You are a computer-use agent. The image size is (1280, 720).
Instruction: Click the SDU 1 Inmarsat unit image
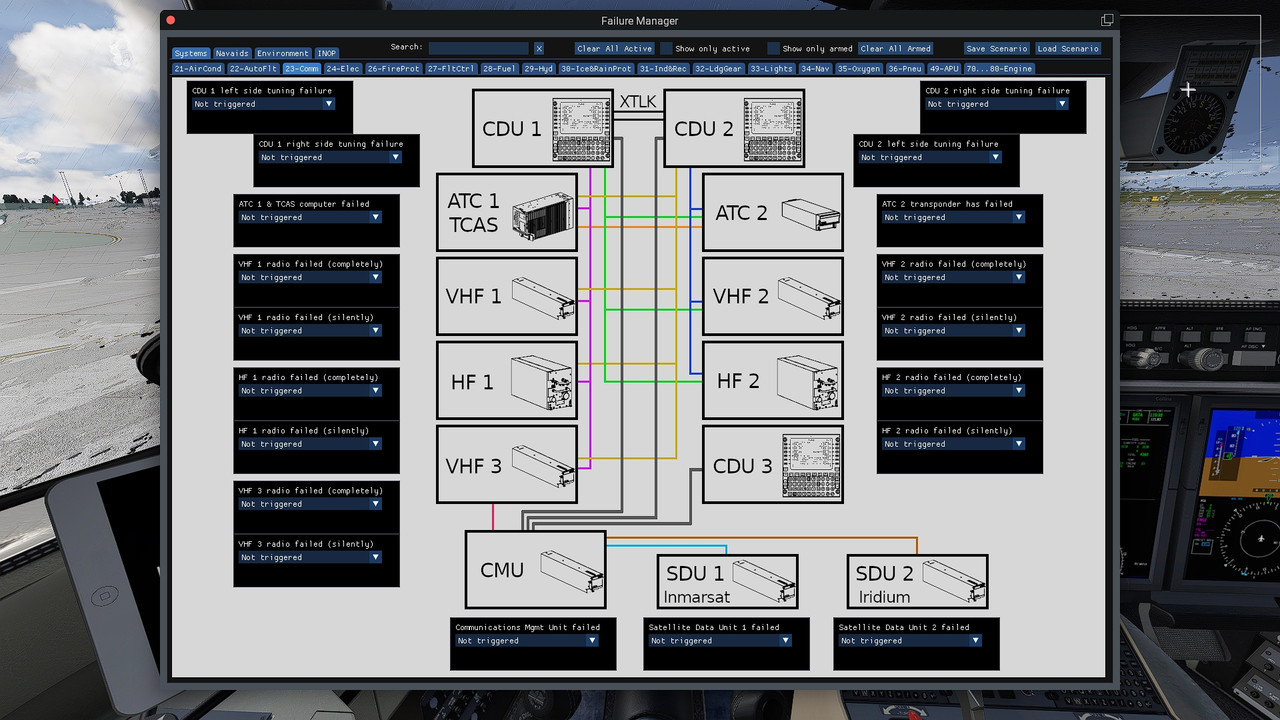click(x=764, y=581)
